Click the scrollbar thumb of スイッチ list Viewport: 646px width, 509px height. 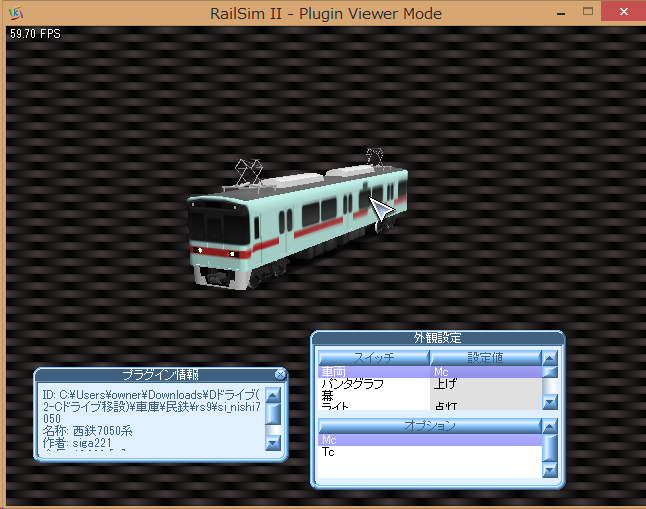[550, 372]
